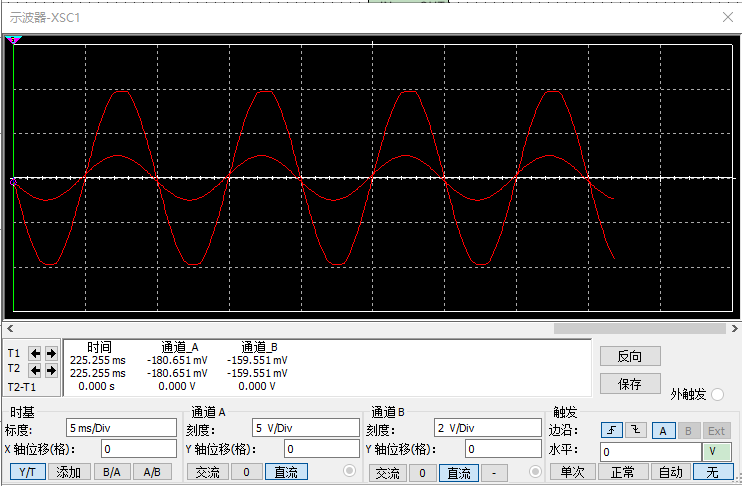Viewport: 742px width, 486px height.
Task: Set trigger mode to 无
Action: [x=713, y=472]
